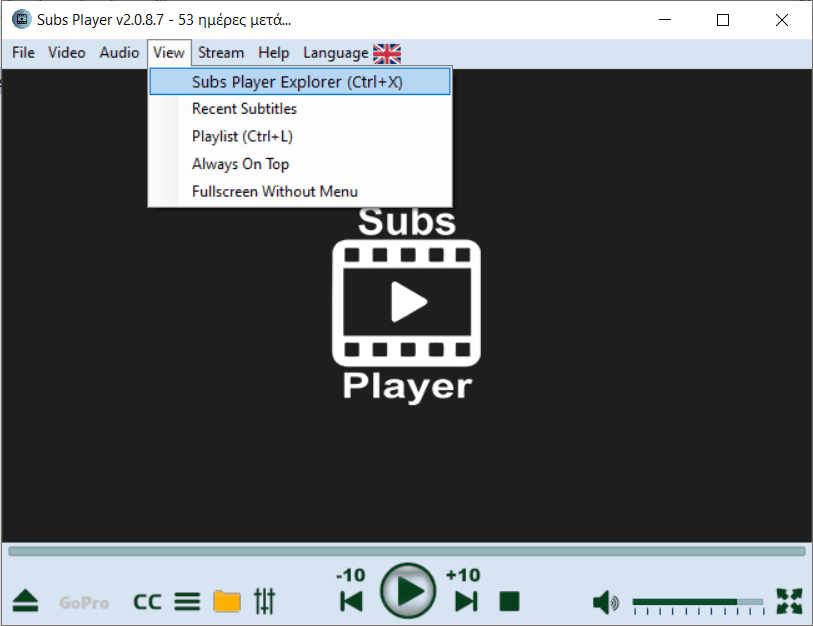Click the Subs Player title bar icon
The width and height of the screenshot is (813, 626).
click(21, 19)
